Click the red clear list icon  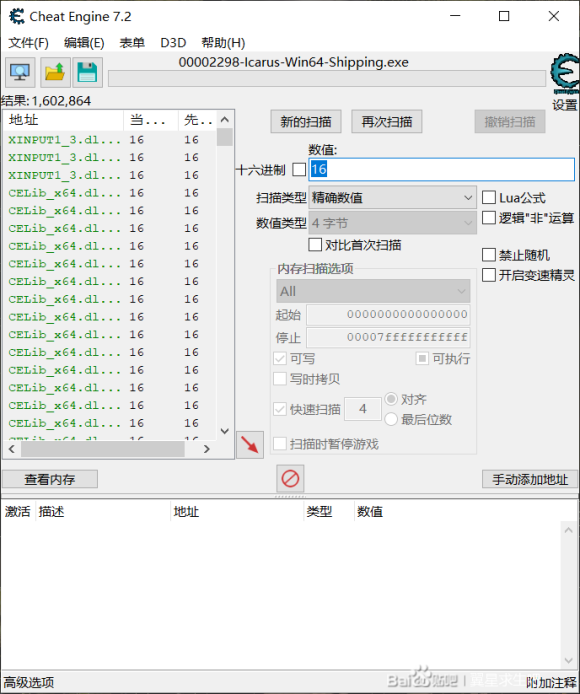point(290,478)
